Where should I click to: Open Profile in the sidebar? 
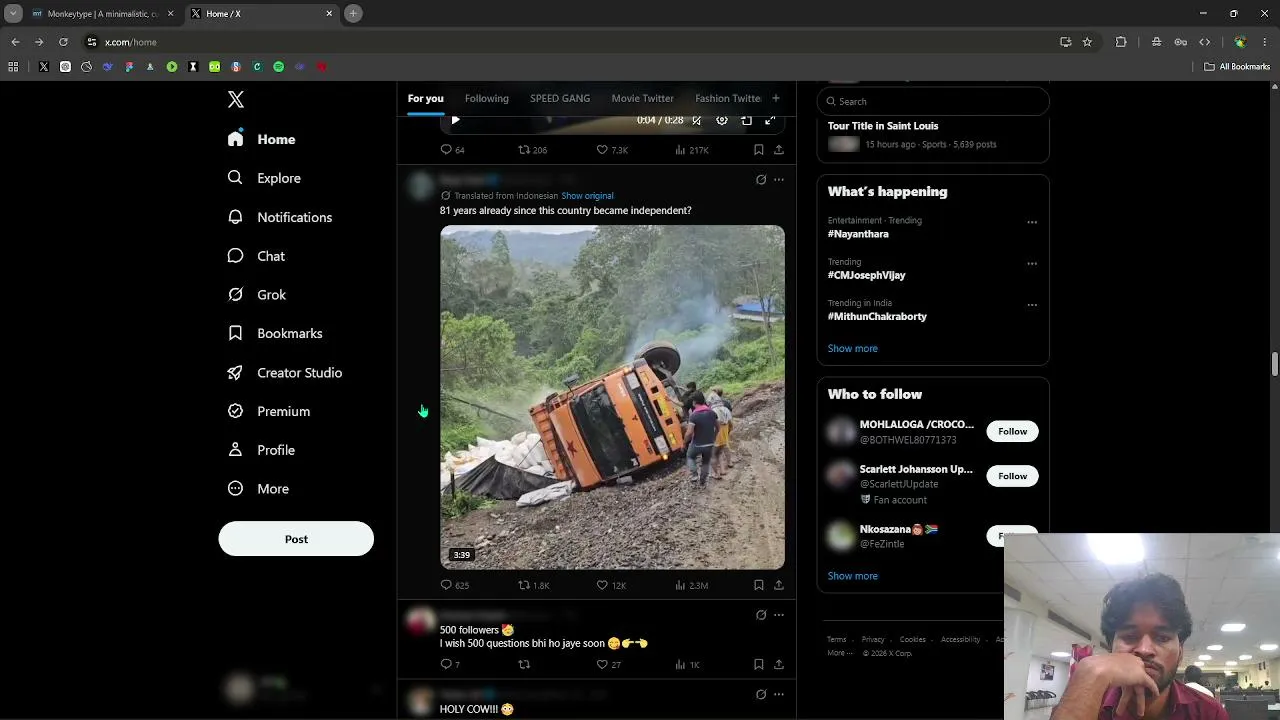[x=260, y=450]
